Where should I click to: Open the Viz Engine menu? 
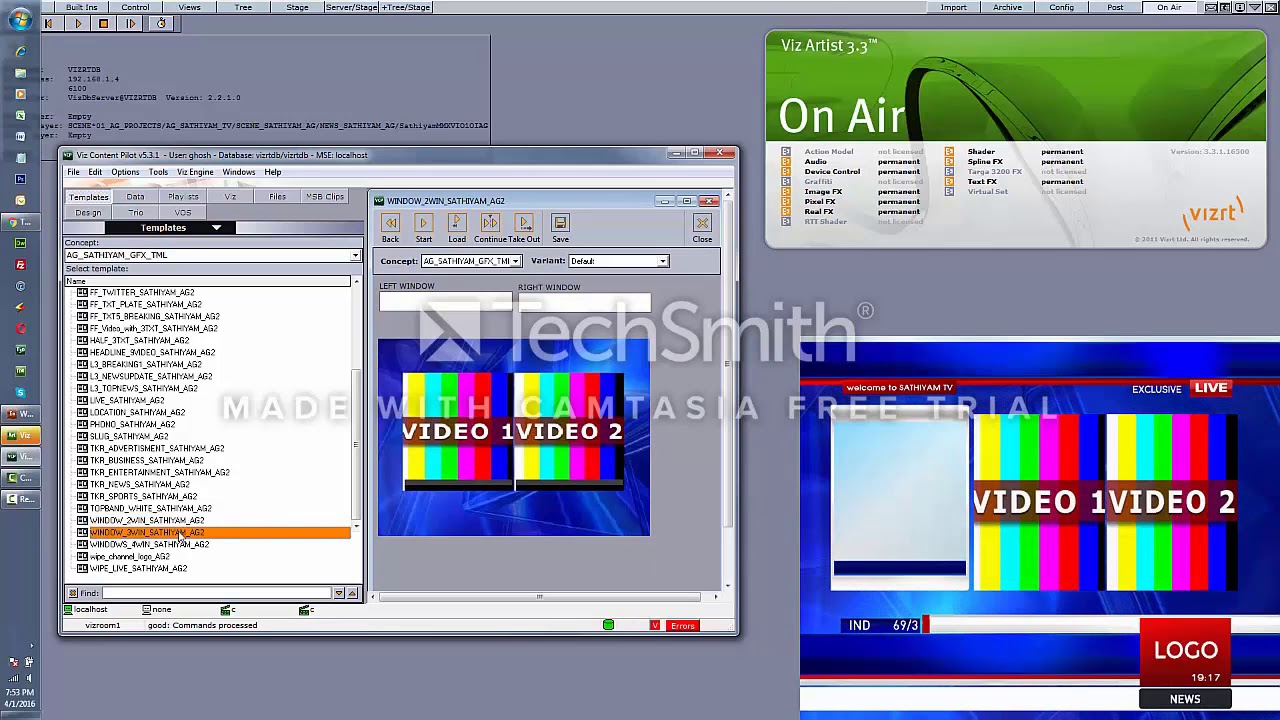pos(195,172)
